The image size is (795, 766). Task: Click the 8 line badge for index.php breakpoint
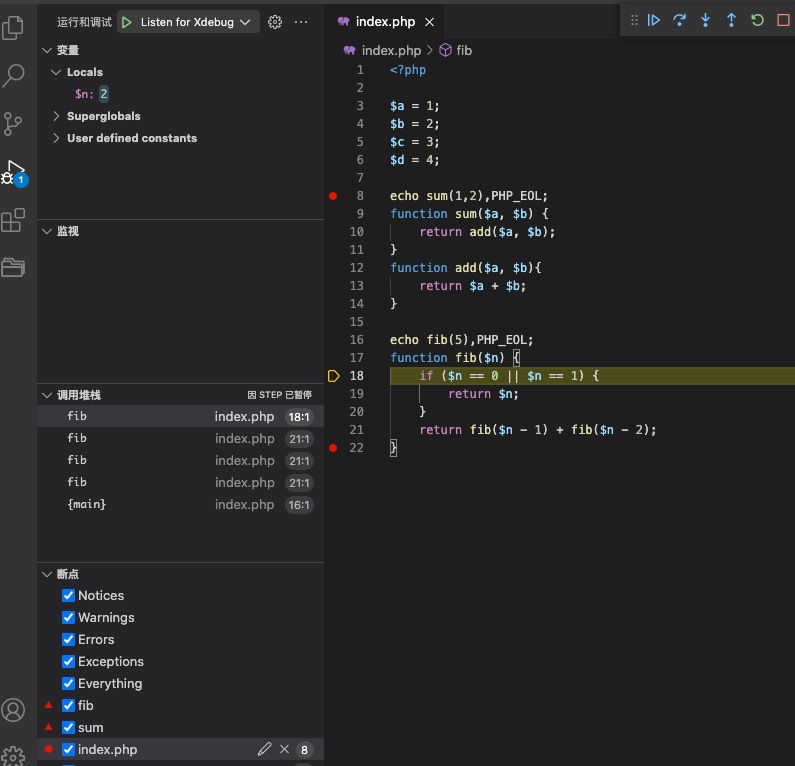pyautogui.click(x=304, y=749)
